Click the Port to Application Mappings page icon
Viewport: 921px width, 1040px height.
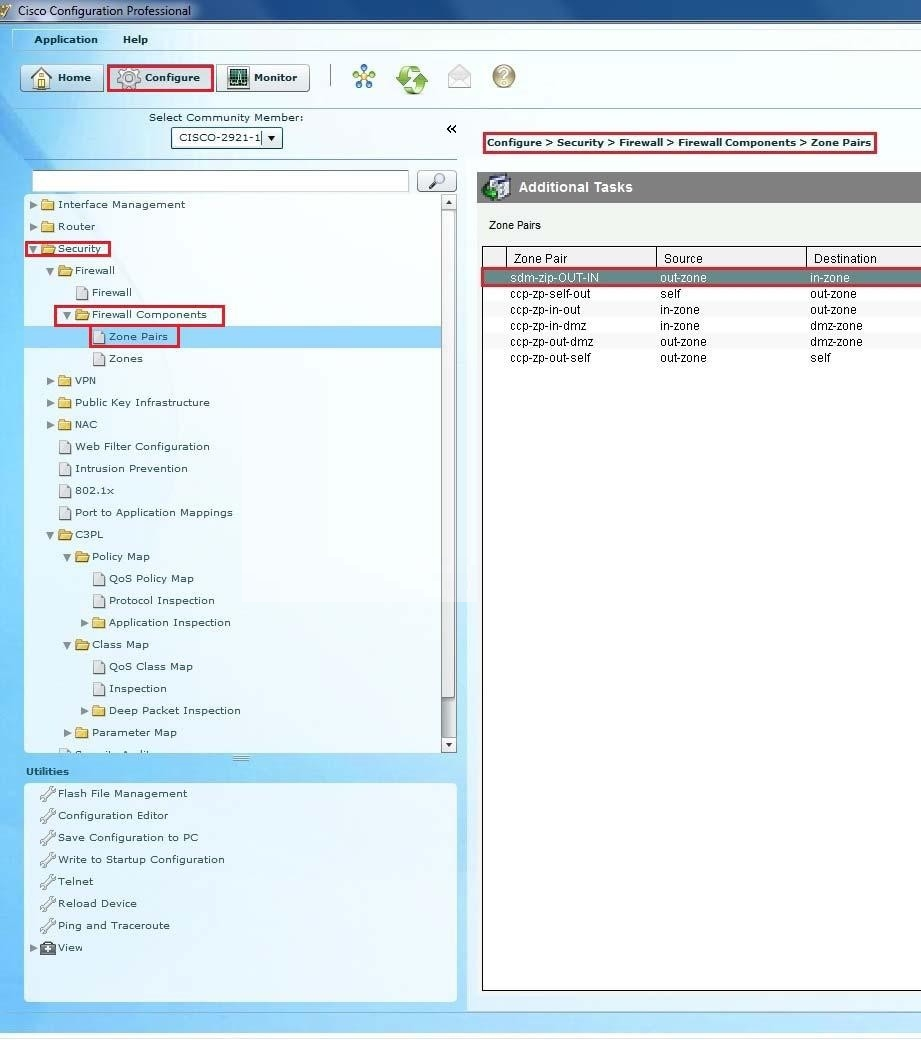click(65, 513)
